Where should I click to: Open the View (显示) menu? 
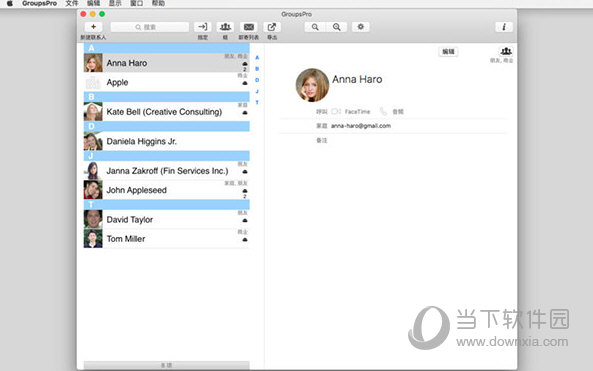(115, 3)
